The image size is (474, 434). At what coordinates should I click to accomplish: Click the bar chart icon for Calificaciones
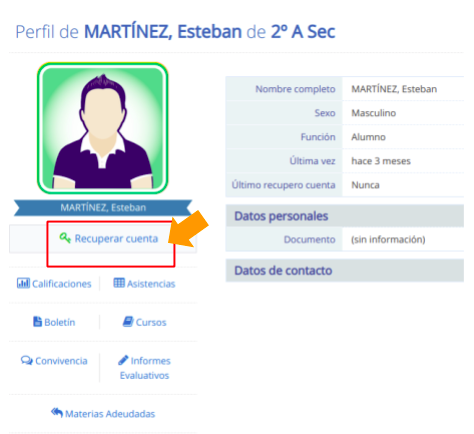(x=23, y=283)
